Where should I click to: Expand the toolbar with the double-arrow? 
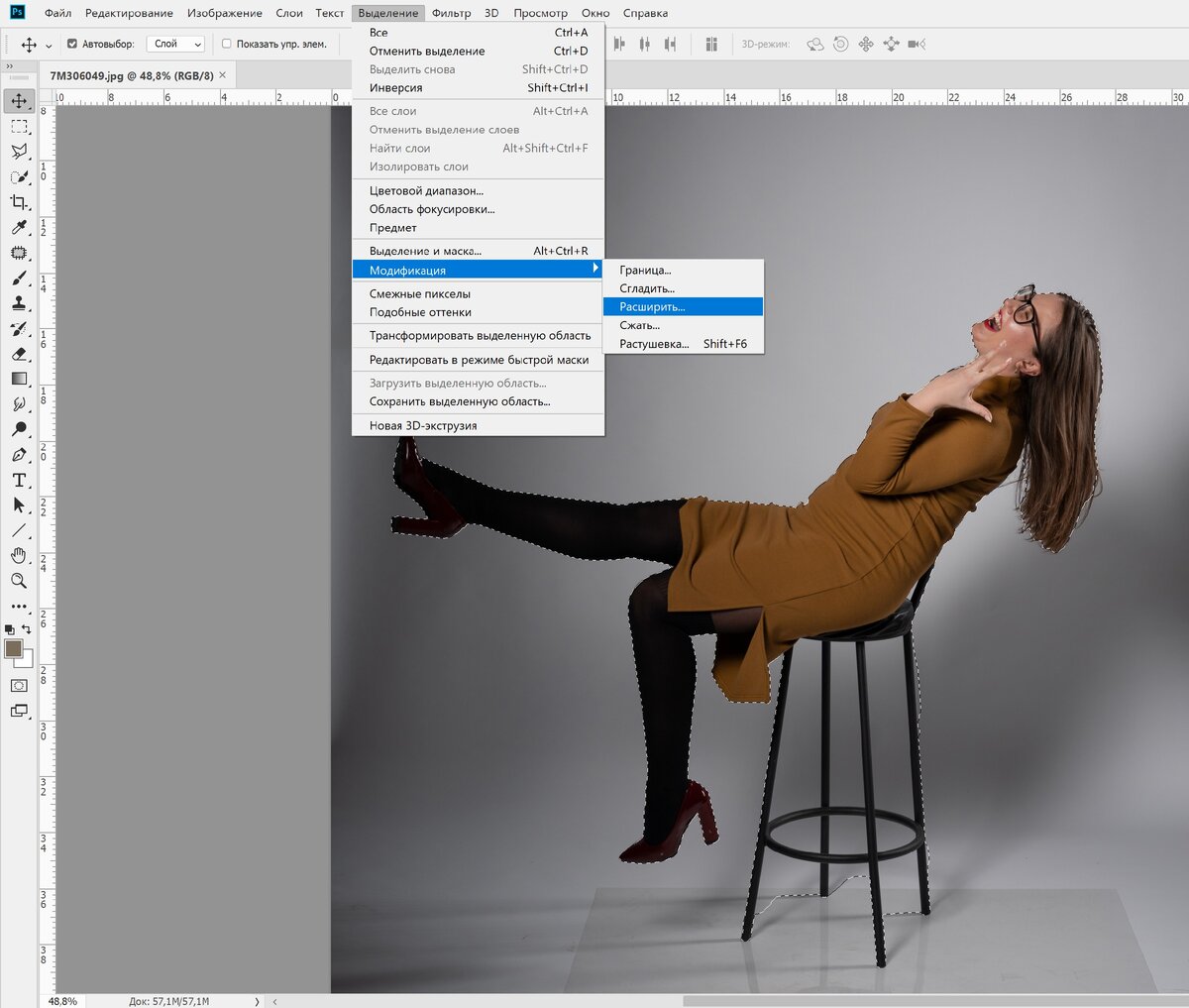click(10, 66)
